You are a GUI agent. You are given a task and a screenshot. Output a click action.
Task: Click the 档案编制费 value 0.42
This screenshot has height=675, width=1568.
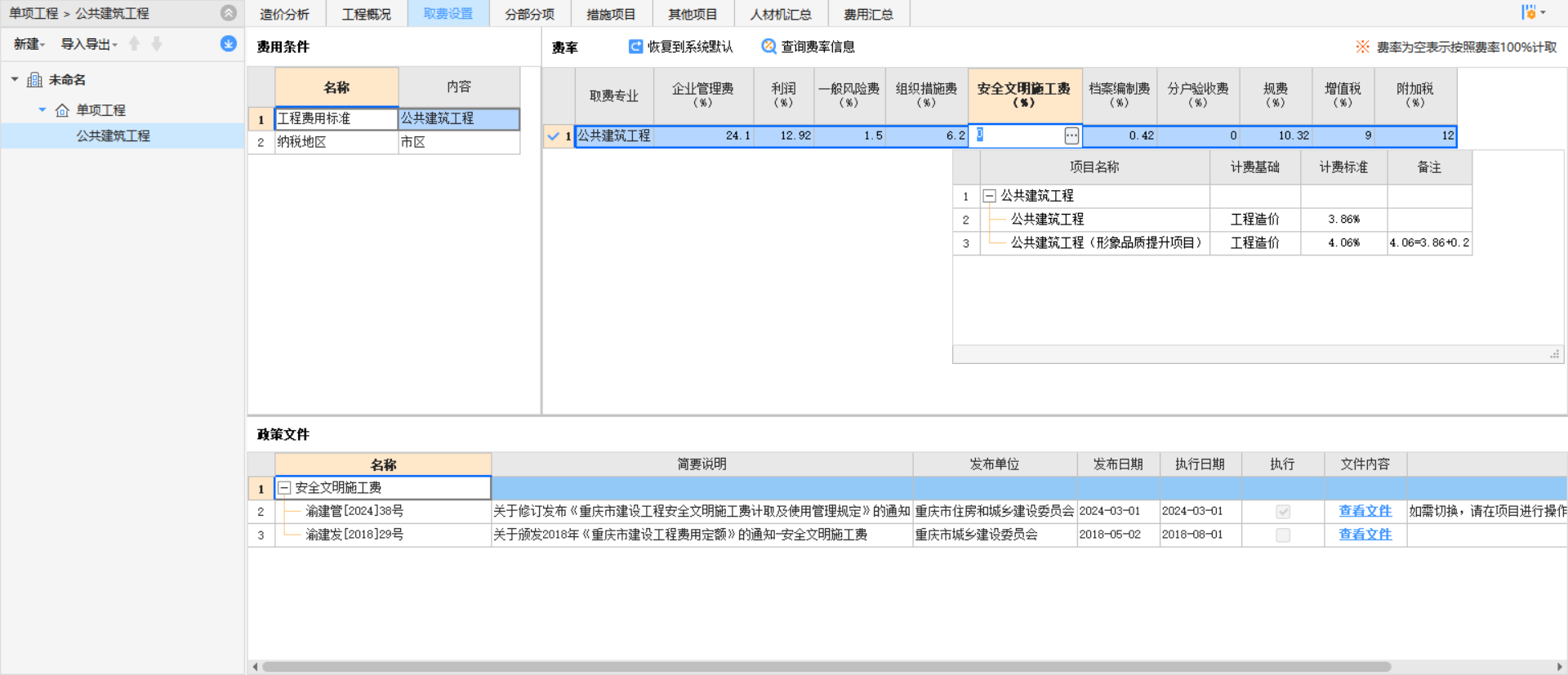(x=1120, y=135)
